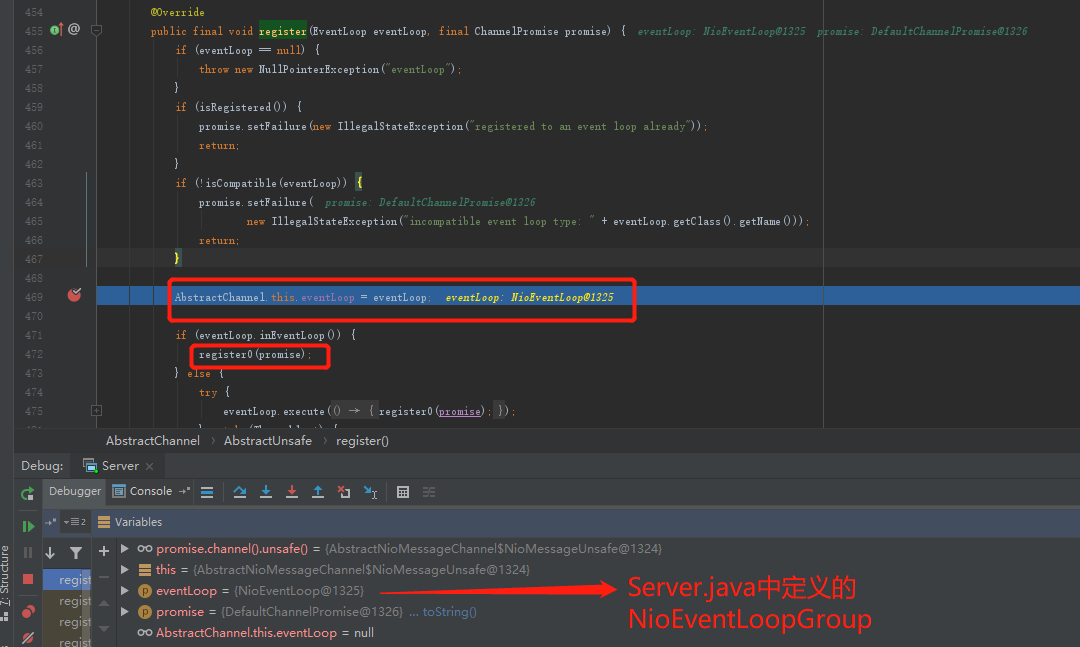
Task: Click NullPointerException on line 457
Action: [x=319, y=70]
